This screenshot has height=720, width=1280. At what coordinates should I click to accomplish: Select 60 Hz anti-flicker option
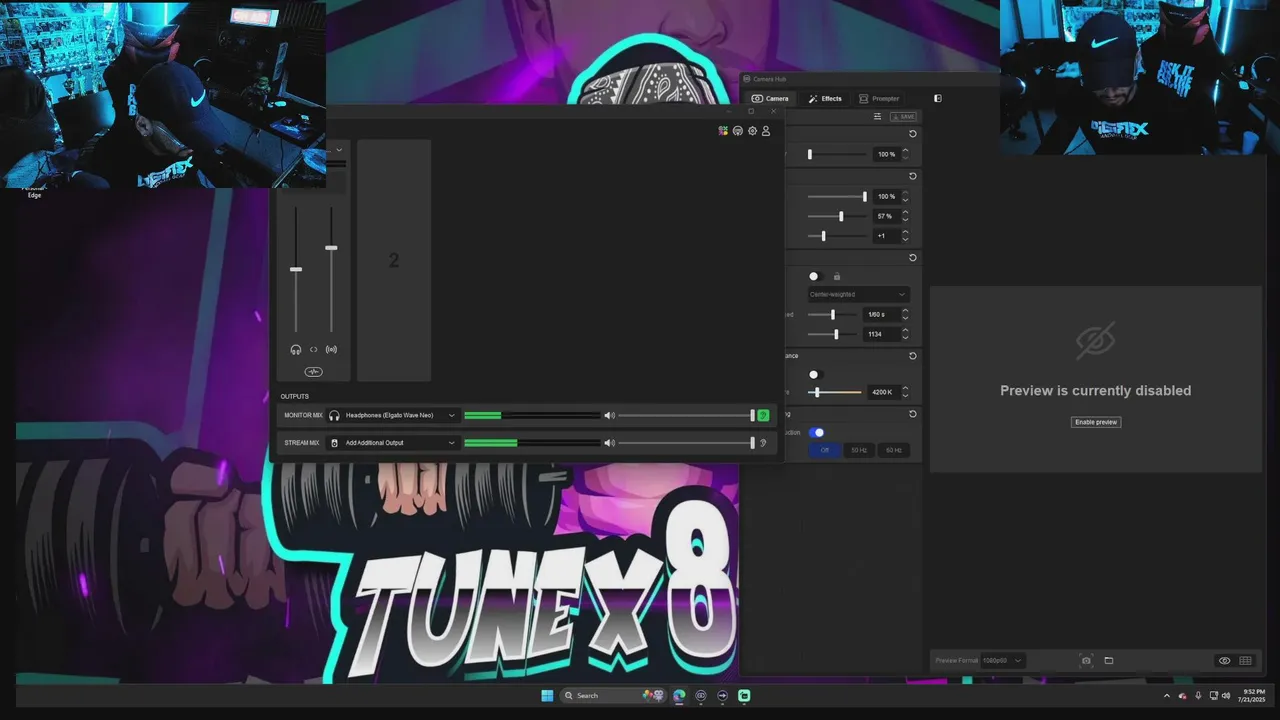point(893,451)
